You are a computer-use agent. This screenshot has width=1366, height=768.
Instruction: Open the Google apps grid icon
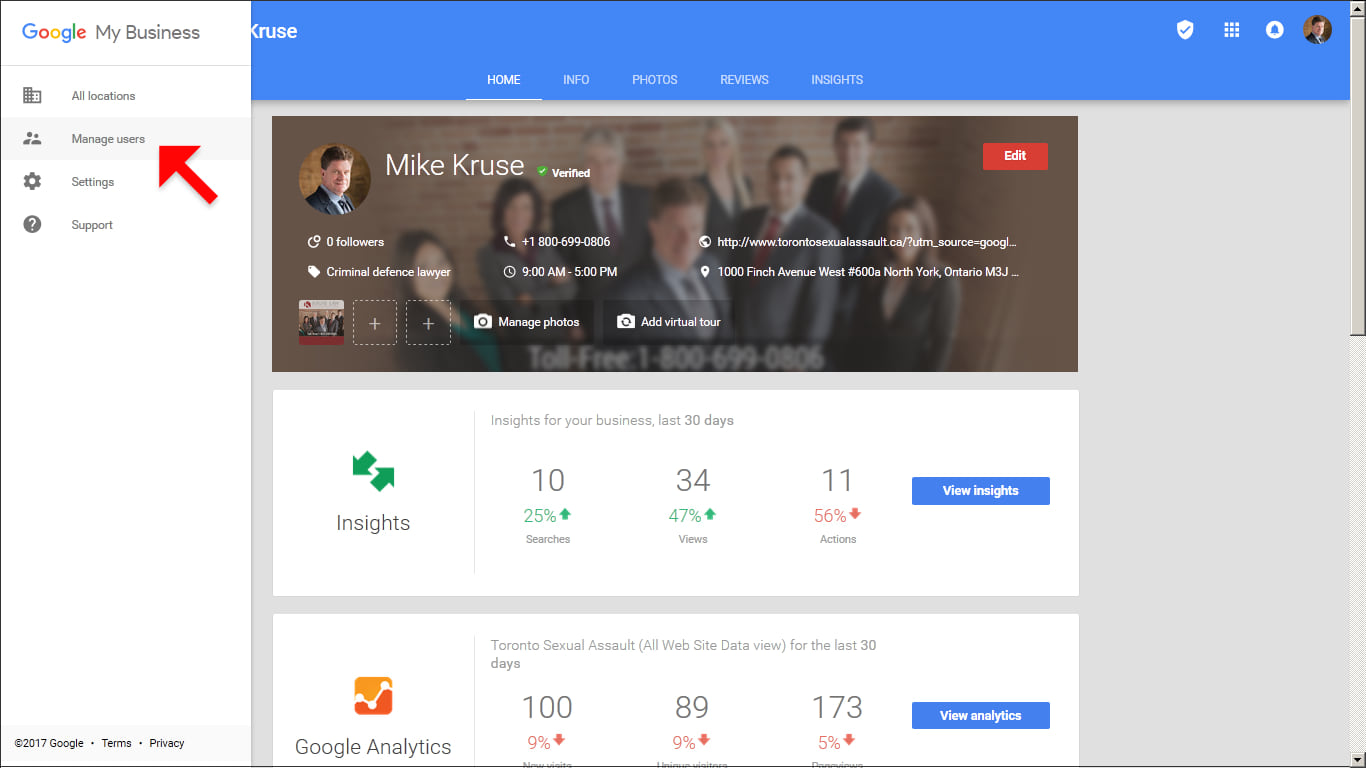[x=1232, y=30]
